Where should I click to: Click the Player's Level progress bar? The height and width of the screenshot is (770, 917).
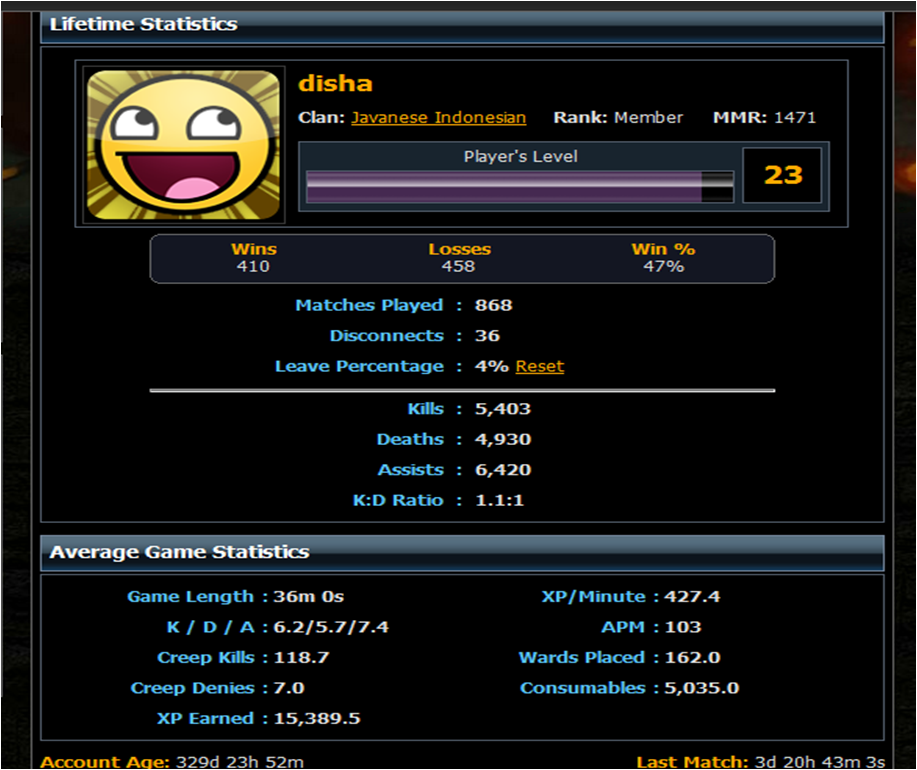pyautogui.click(x=520, y=187)
